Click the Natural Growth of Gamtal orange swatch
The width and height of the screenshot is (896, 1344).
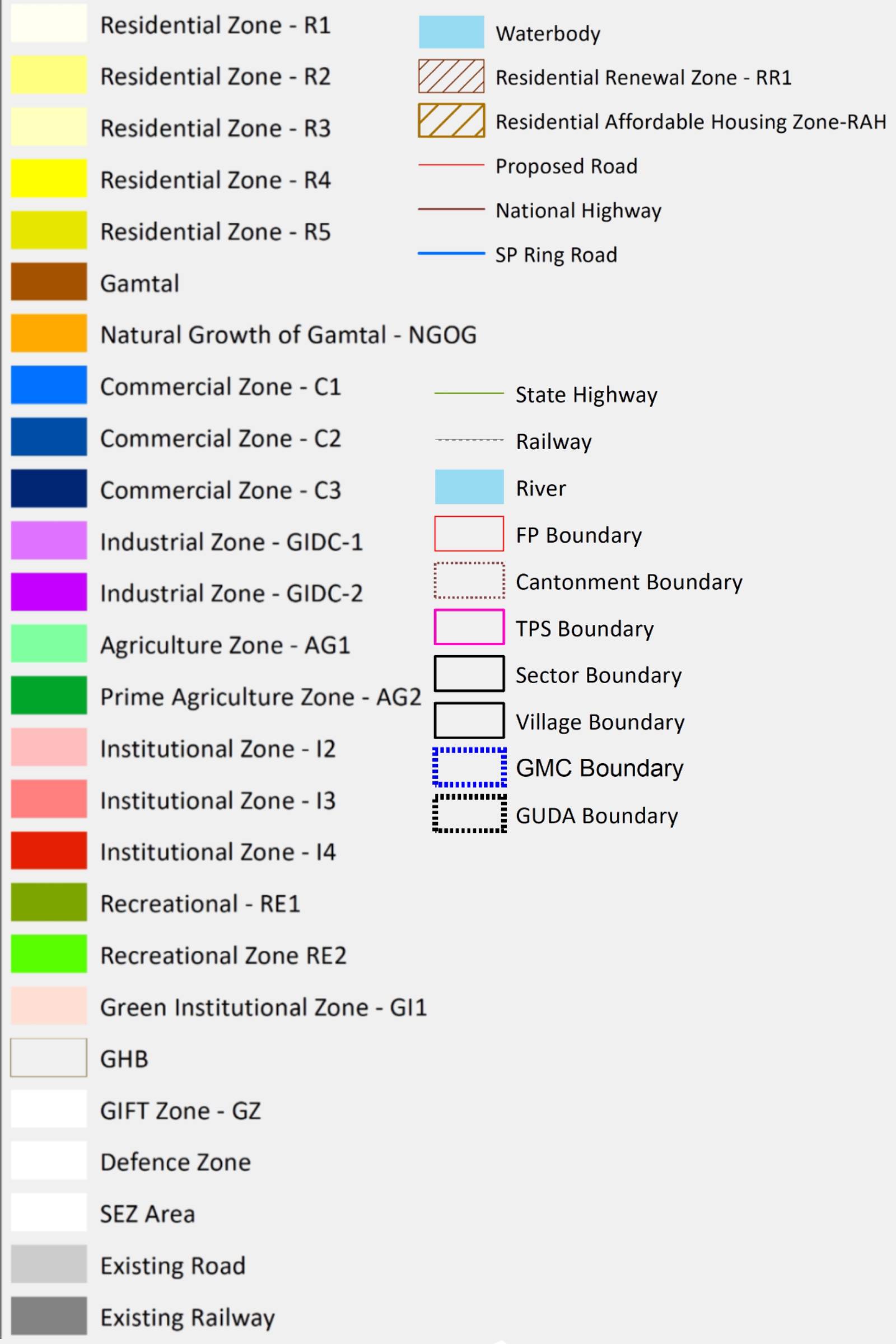(49, 333)
